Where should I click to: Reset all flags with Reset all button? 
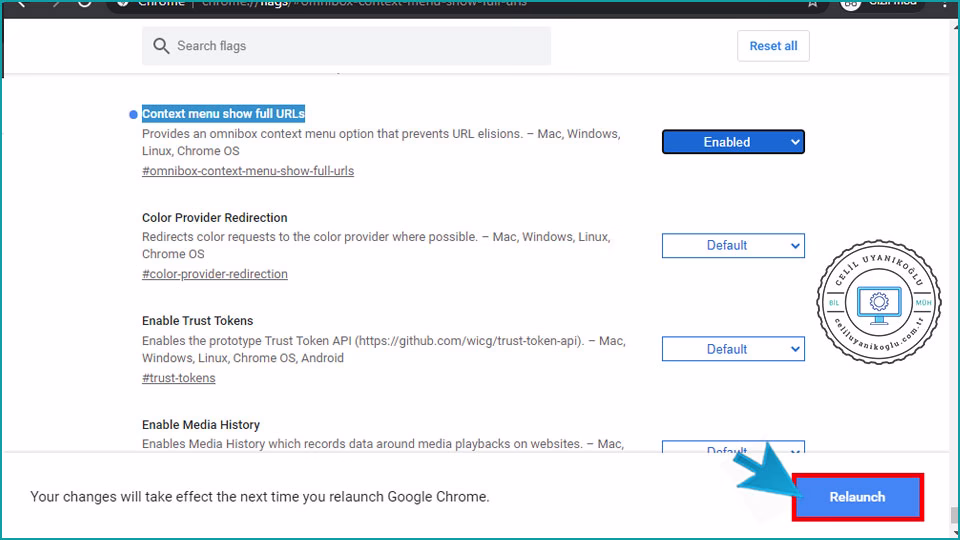[x=773, y=46]
